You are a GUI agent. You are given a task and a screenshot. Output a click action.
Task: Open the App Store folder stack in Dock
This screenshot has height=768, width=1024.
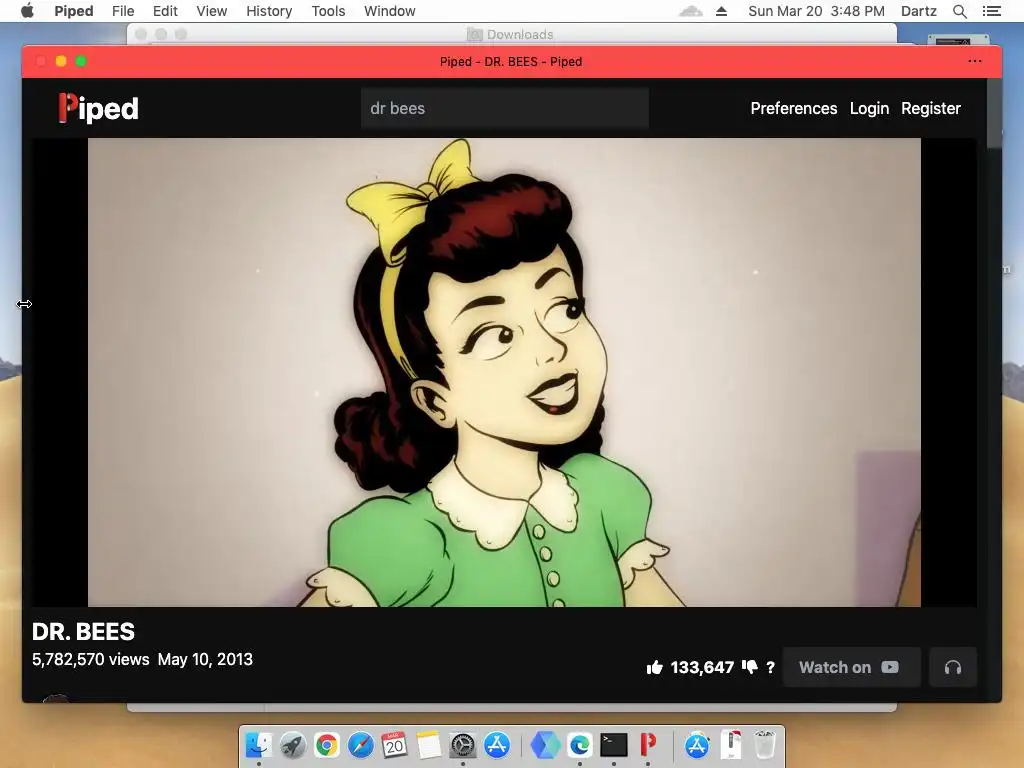[697, 744]
